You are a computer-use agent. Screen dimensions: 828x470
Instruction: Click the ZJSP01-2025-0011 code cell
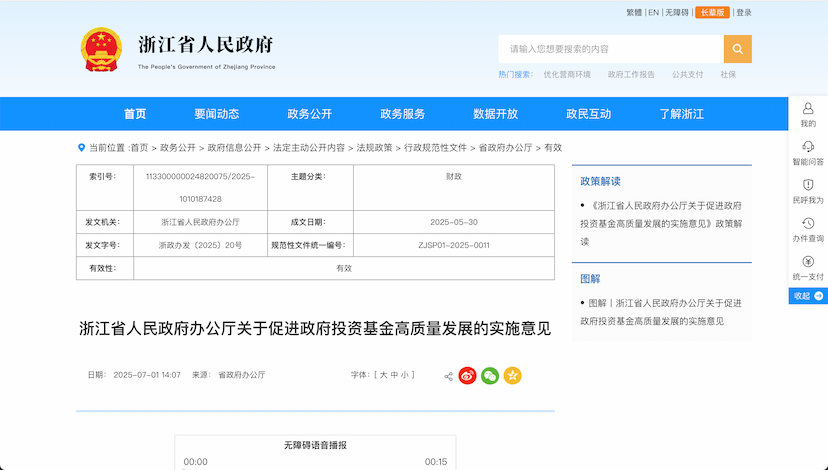[x=454, y=245]
